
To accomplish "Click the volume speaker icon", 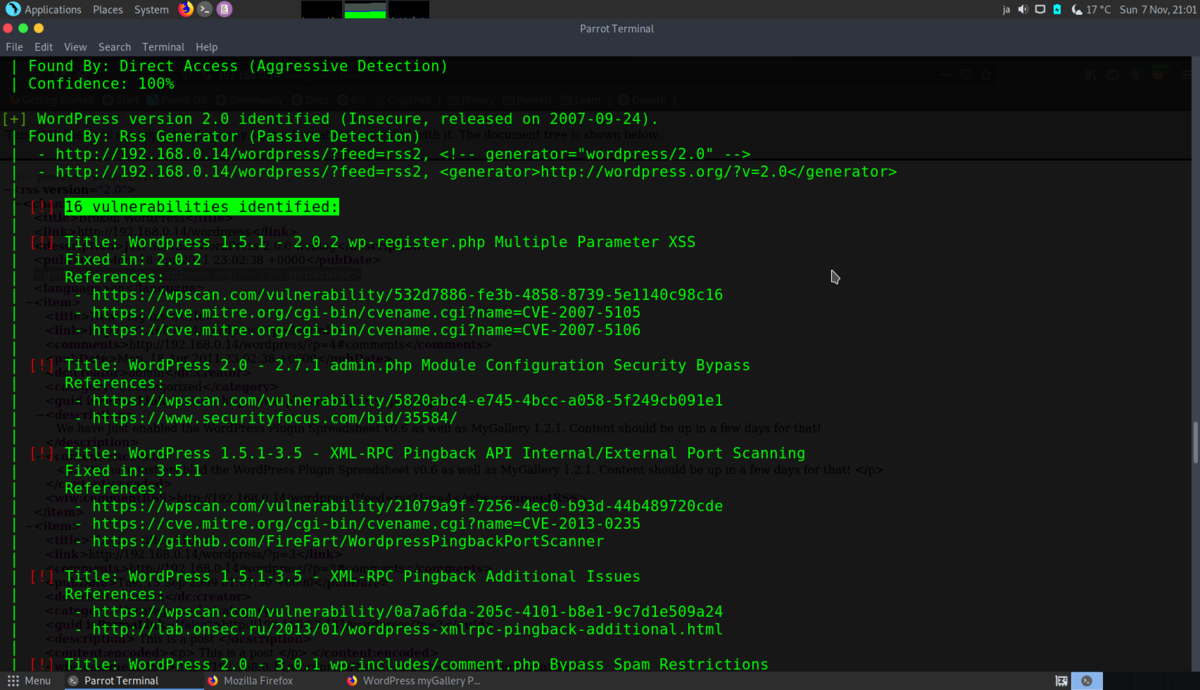I will coord(1023,9).
